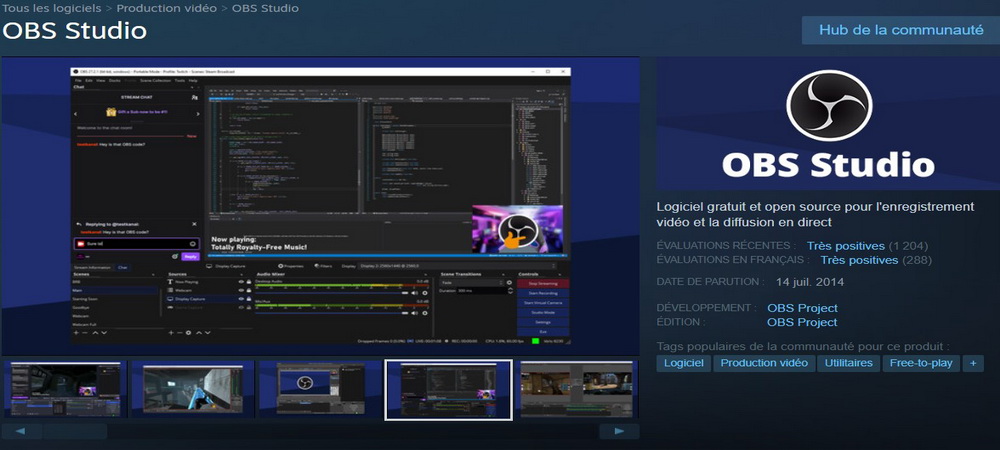
Task: Open recent reviews 'Très positives' link
Action: coord(846,246)
